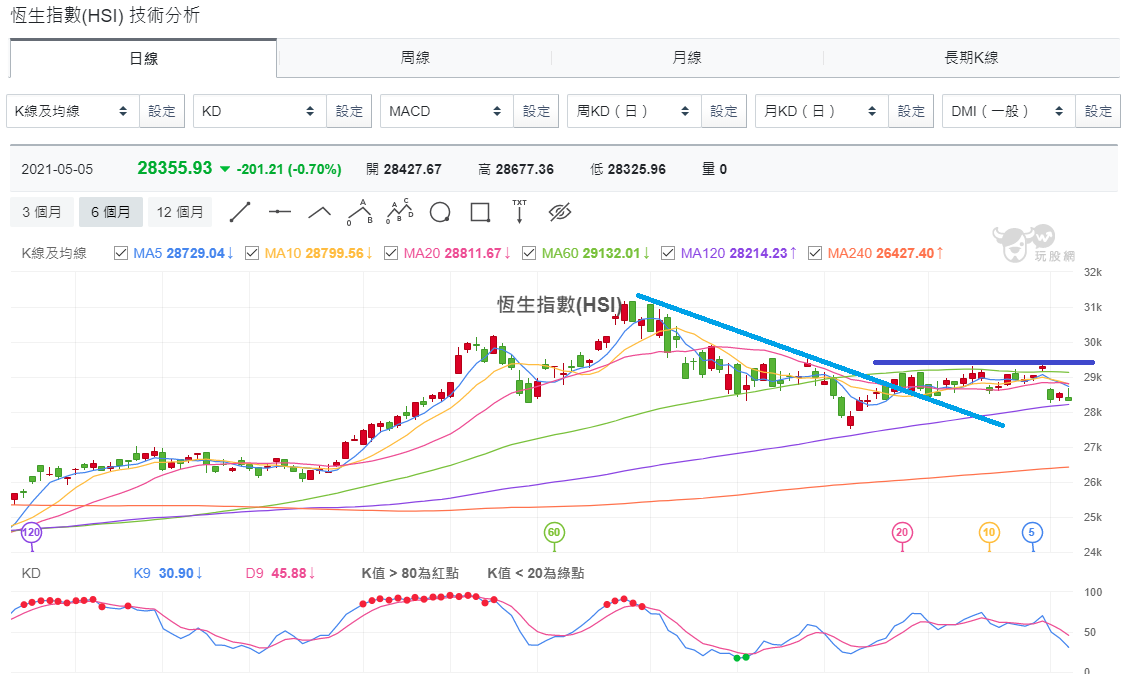Viewport: 1126px width, 674px height.
Task: Select the circle drawing tool
Action: point(439,212)
